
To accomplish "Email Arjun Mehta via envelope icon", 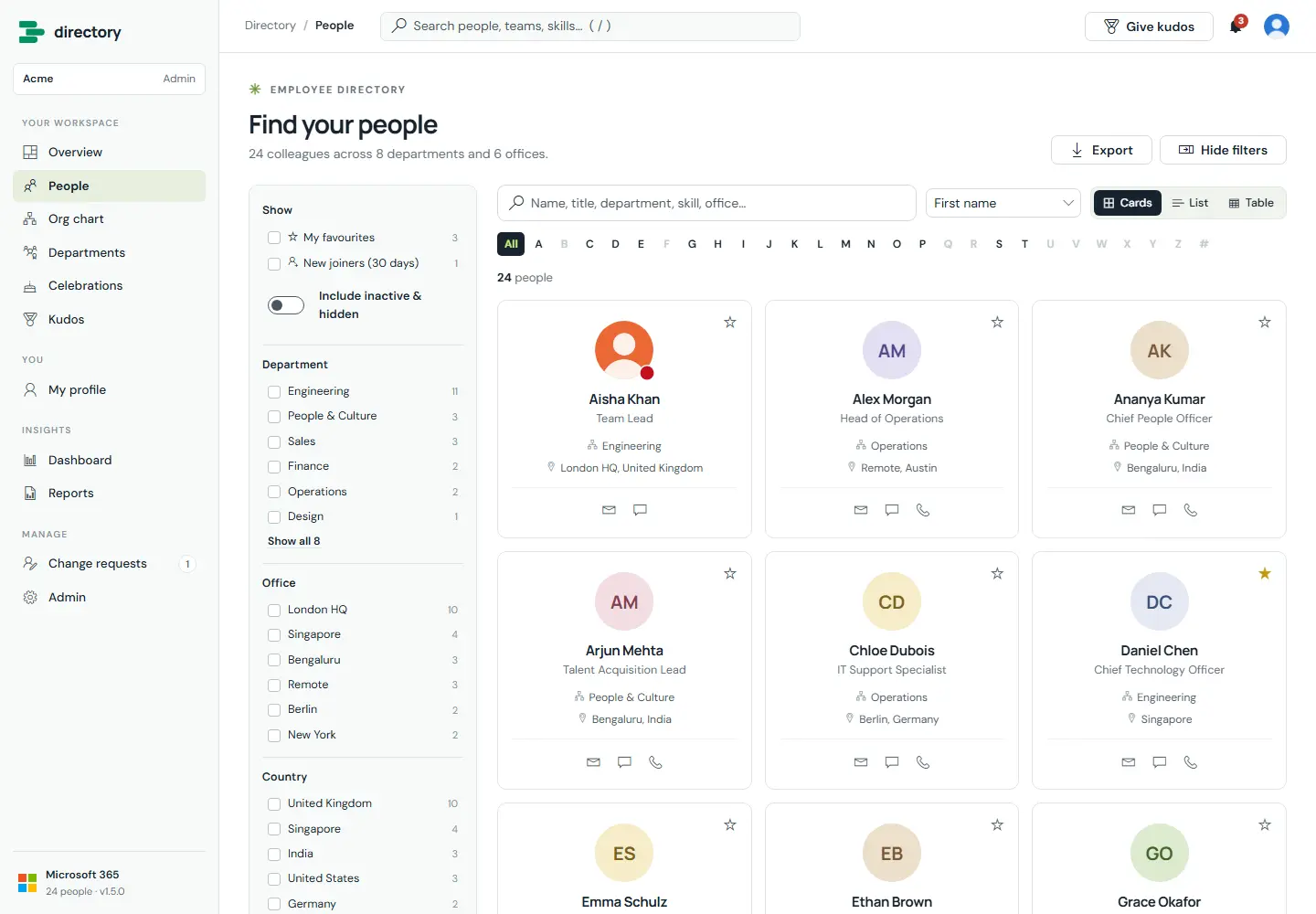I will pyautogui.click(x=593, y=761).
